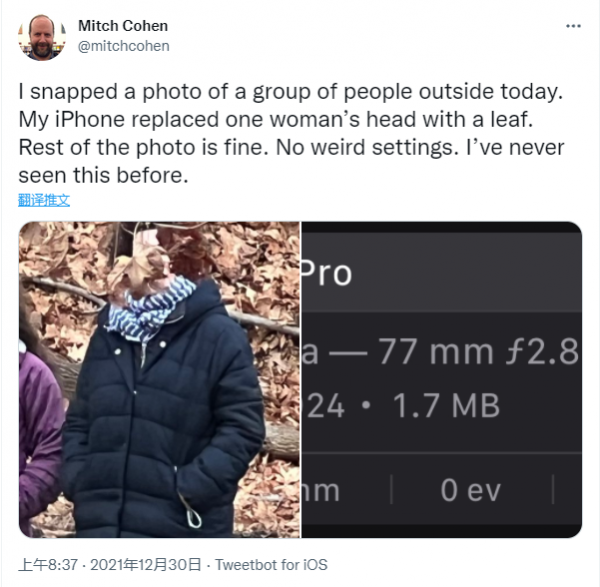This screenshot has height=587, width=600.
Task: Open Mitch Cohen's profile picture
Action: click(42, 37)
